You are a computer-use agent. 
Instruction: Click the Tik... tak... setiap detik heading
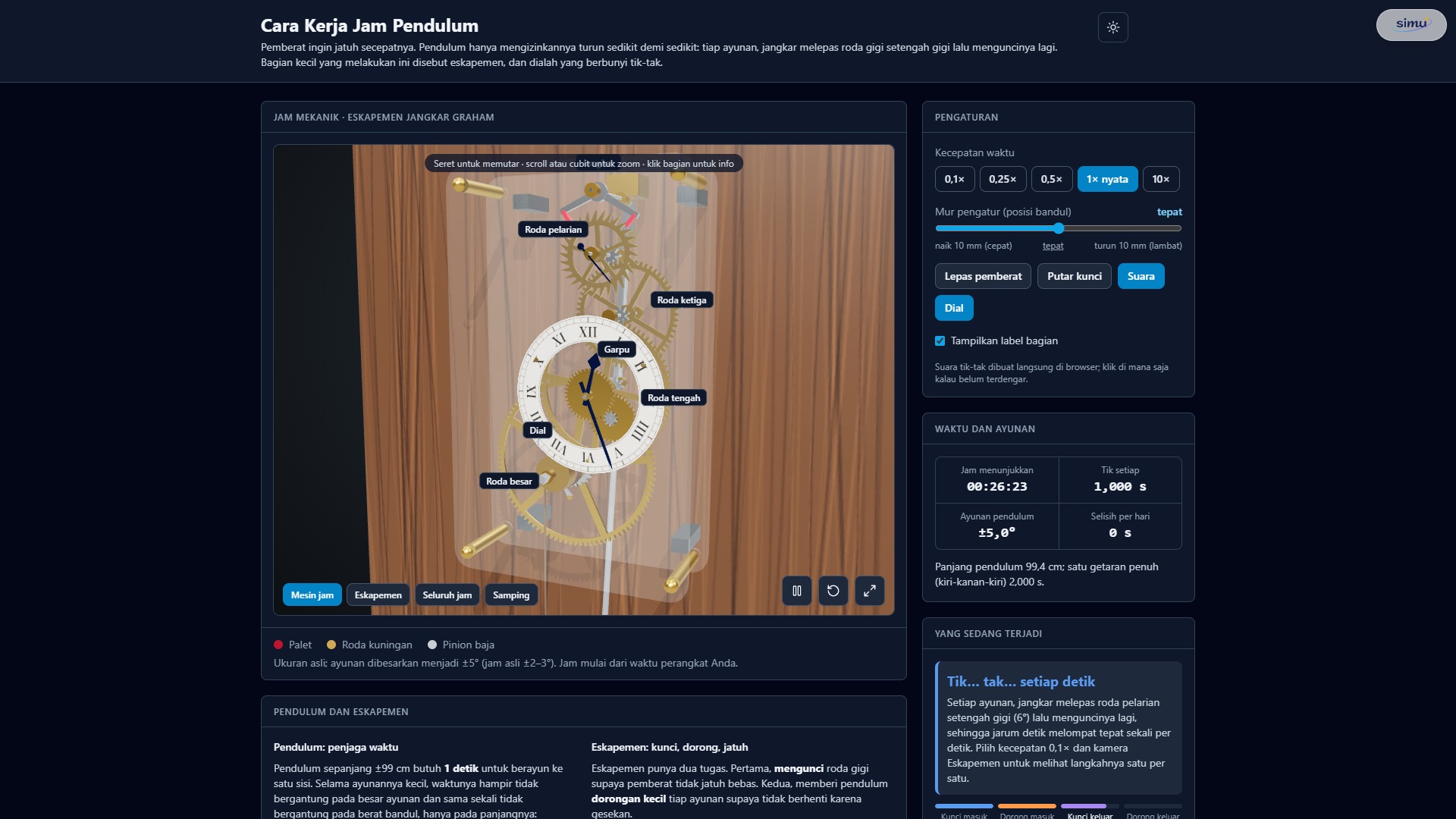point(1021,682)
